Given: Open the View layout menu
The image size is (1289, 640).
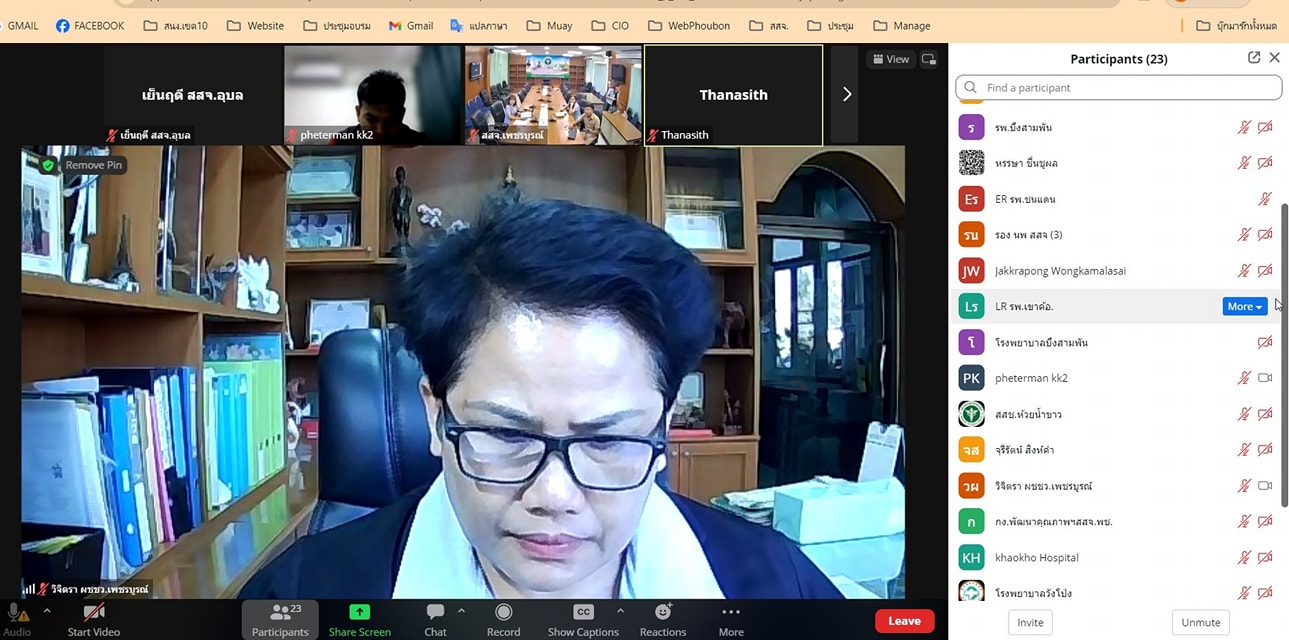Looking at the screenshot, I should pos(891,59).
